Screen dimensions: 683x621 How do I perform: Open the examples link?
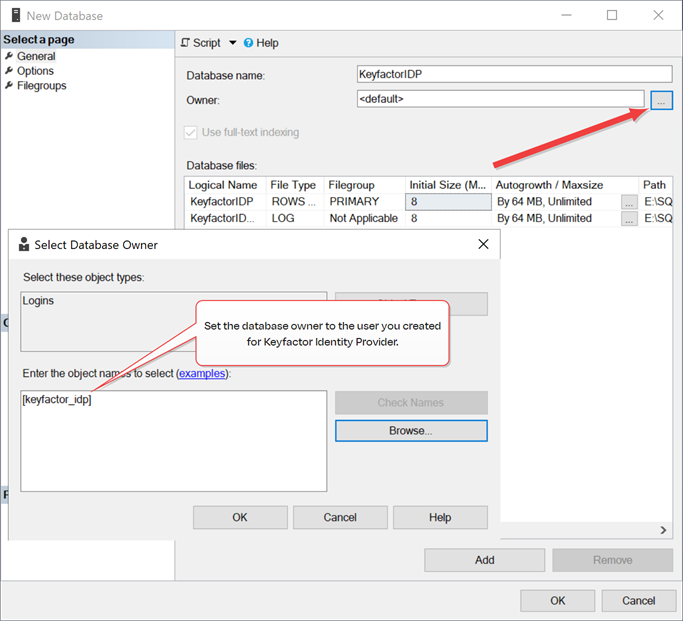[202, 373]
